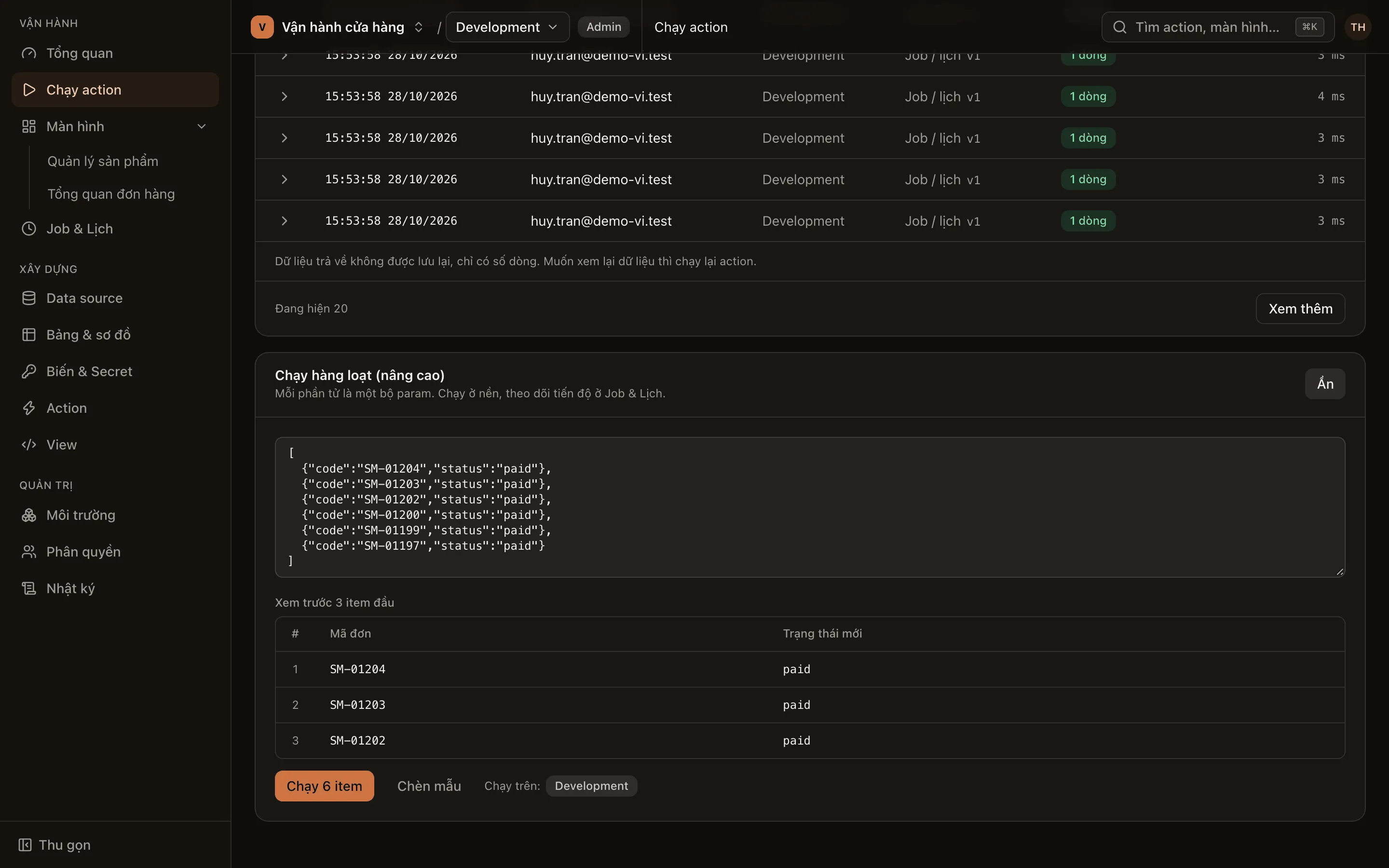Image resolution: width=1389 pixels, height=868 pixels.
Task: Go to Data source page
Action: click(x=115, y=298)
